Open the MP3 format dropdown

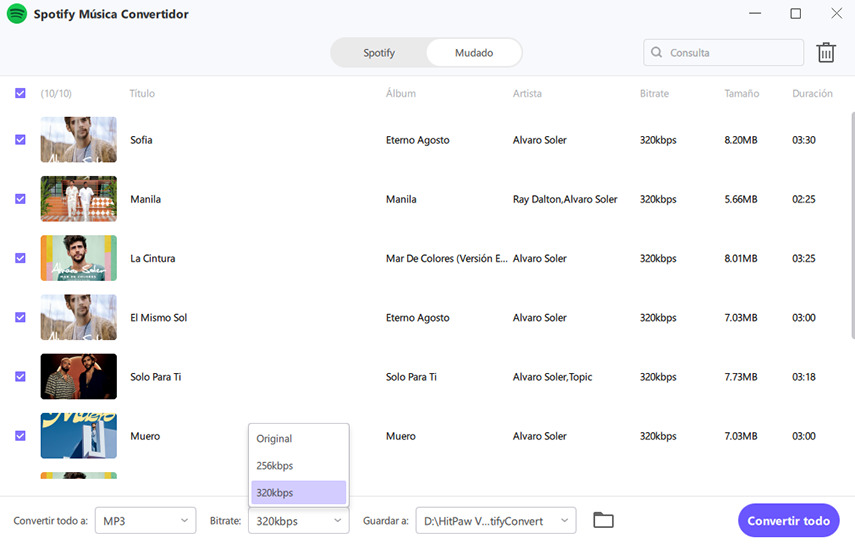point(146,521)
